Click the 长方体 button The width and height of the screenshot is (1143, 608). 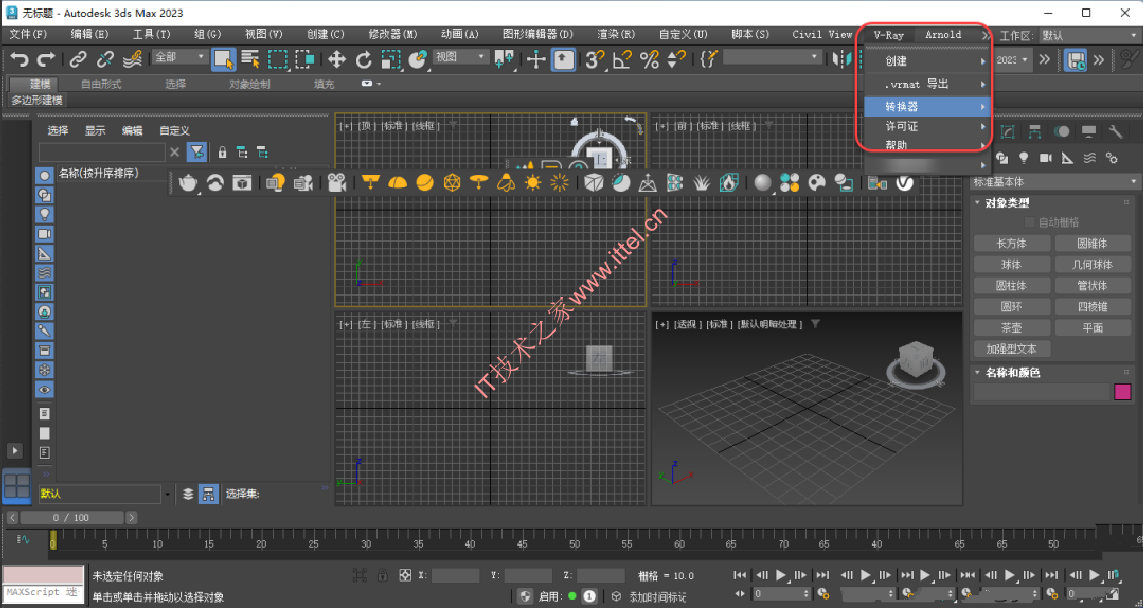click(1013, 243)
